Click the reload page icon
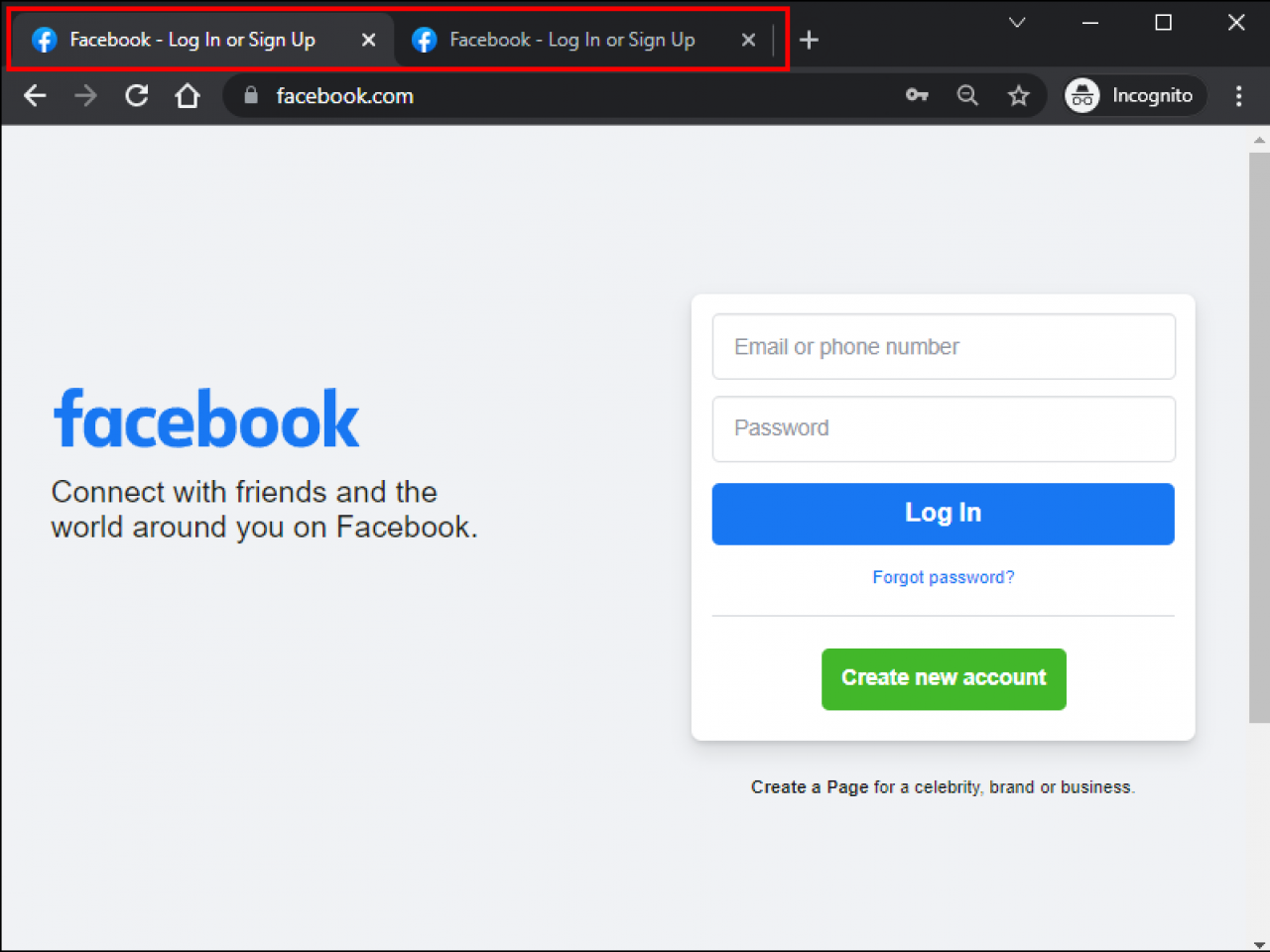 pyautogui.click(x=136, y=95)
